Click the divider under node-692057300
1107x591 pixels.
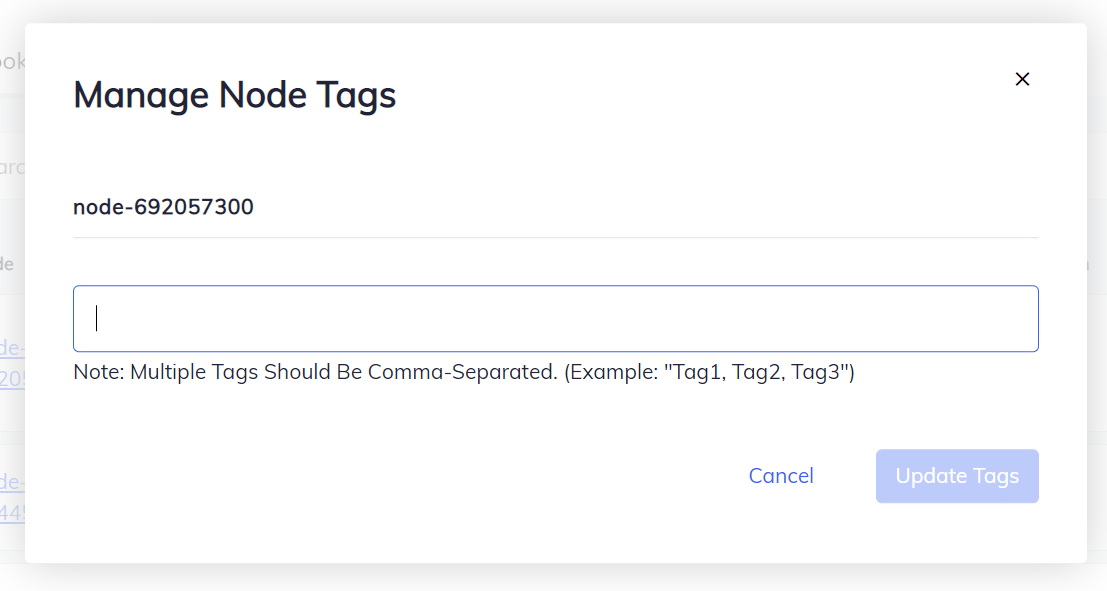tap(555, 238)
